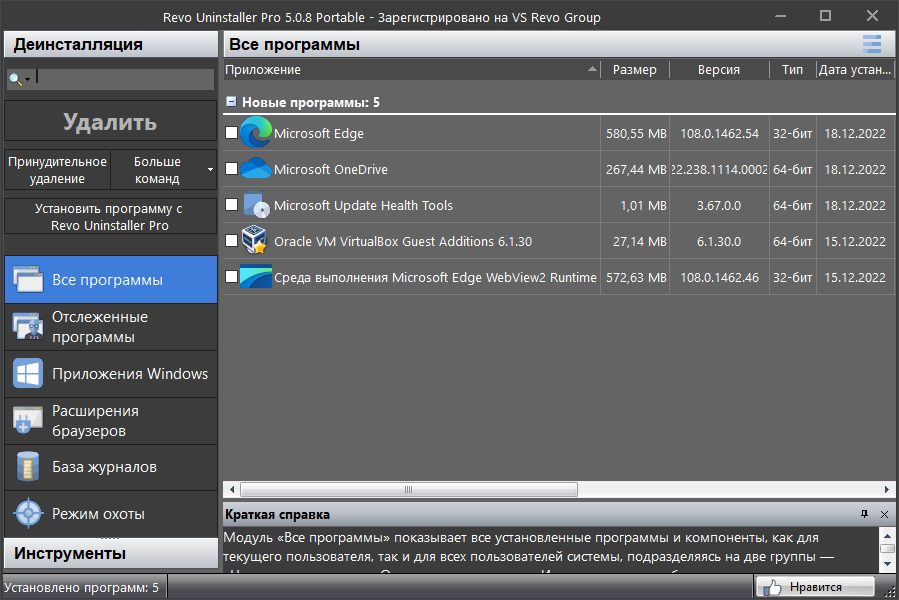The width and height of the screenshot is (899, 600).
Task: Select Среда выполнения Microsoft Edge WebView2 Runtime
Action: click(x=435, y=278)
